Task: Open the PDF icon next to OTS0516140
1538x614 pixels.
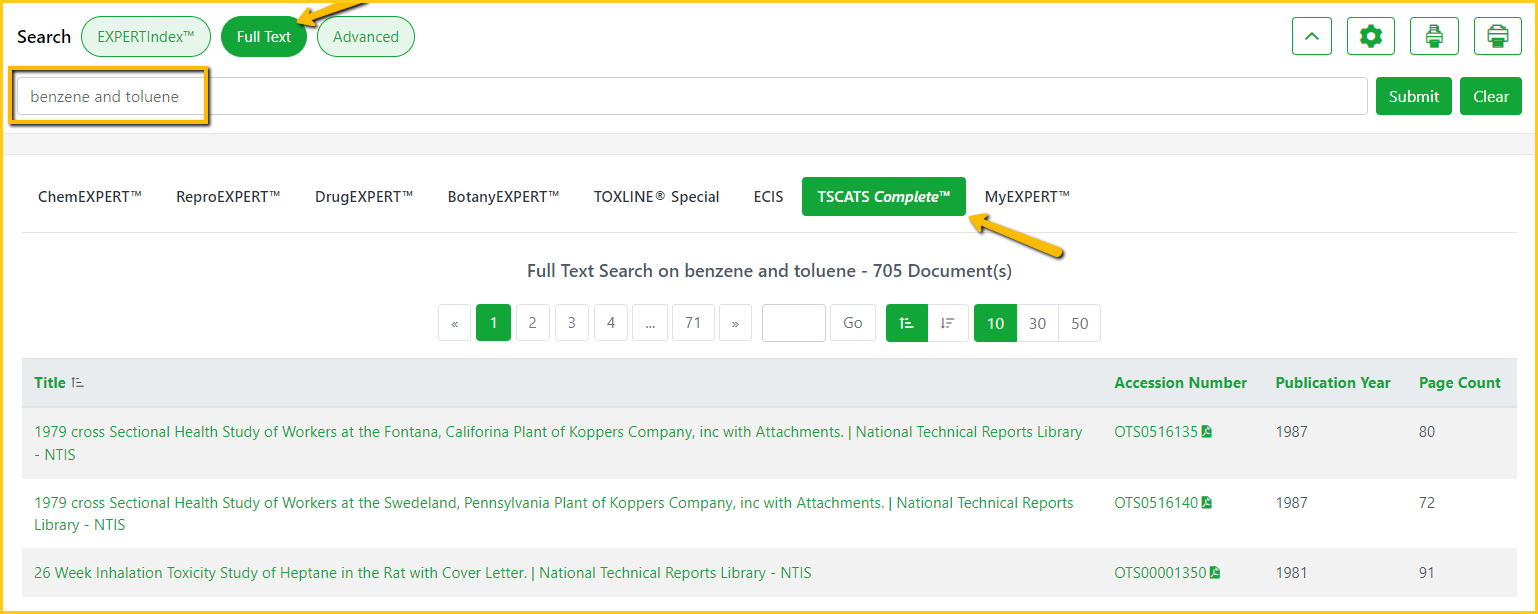Action: pos(1207,503)
